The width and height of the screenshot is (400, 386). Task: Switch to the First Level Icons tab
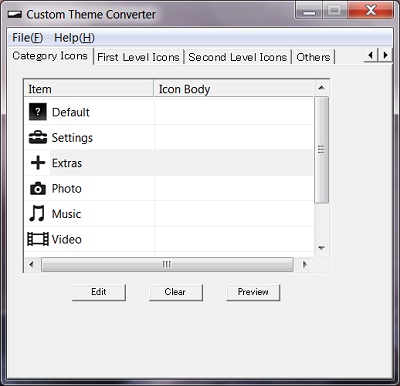138,57
